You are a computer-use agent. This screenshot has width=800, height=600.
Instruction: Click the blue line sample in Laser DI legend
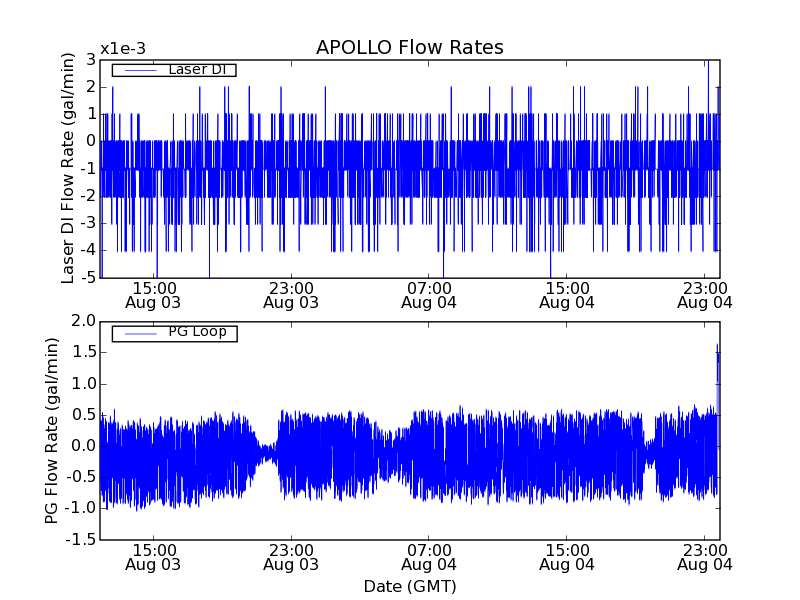pos(138,70)
